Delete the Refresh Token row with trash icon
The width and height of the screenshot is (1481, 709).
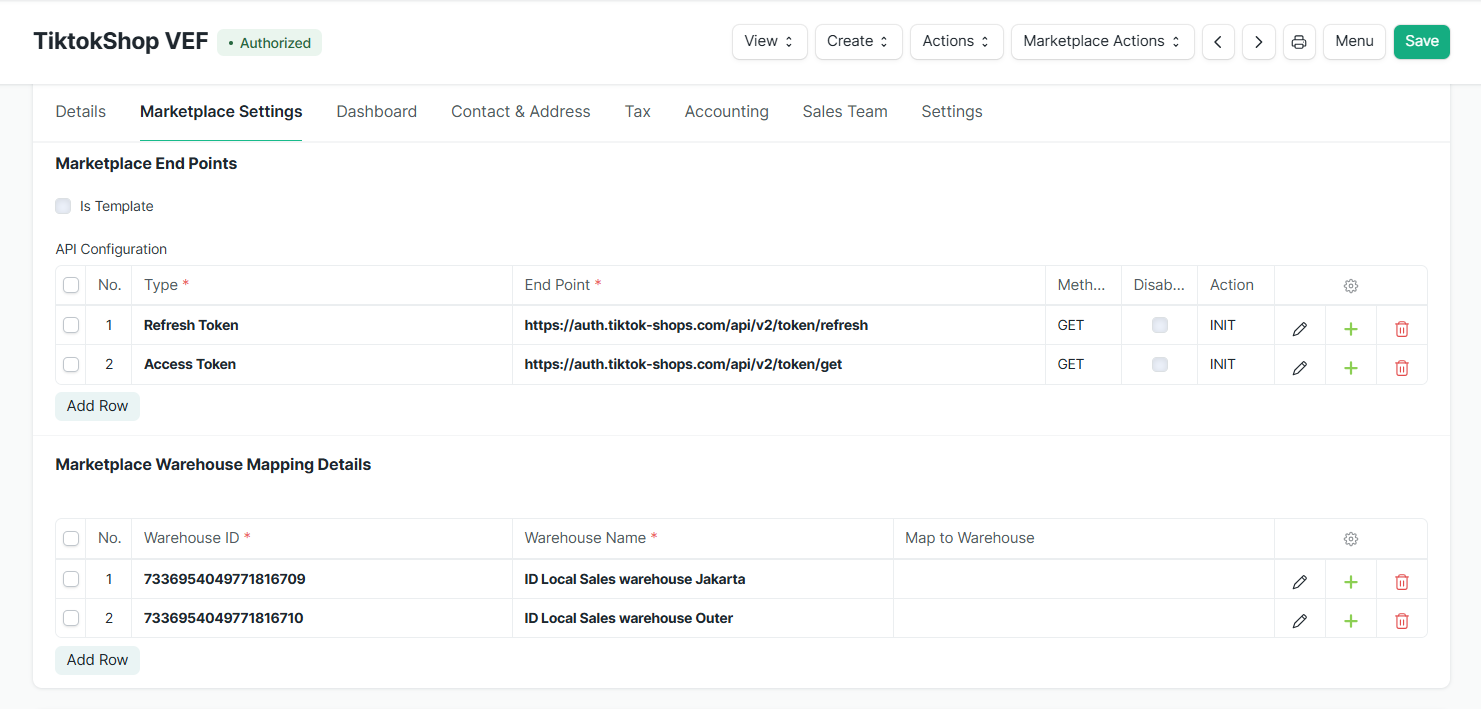tap(1402, 329)
